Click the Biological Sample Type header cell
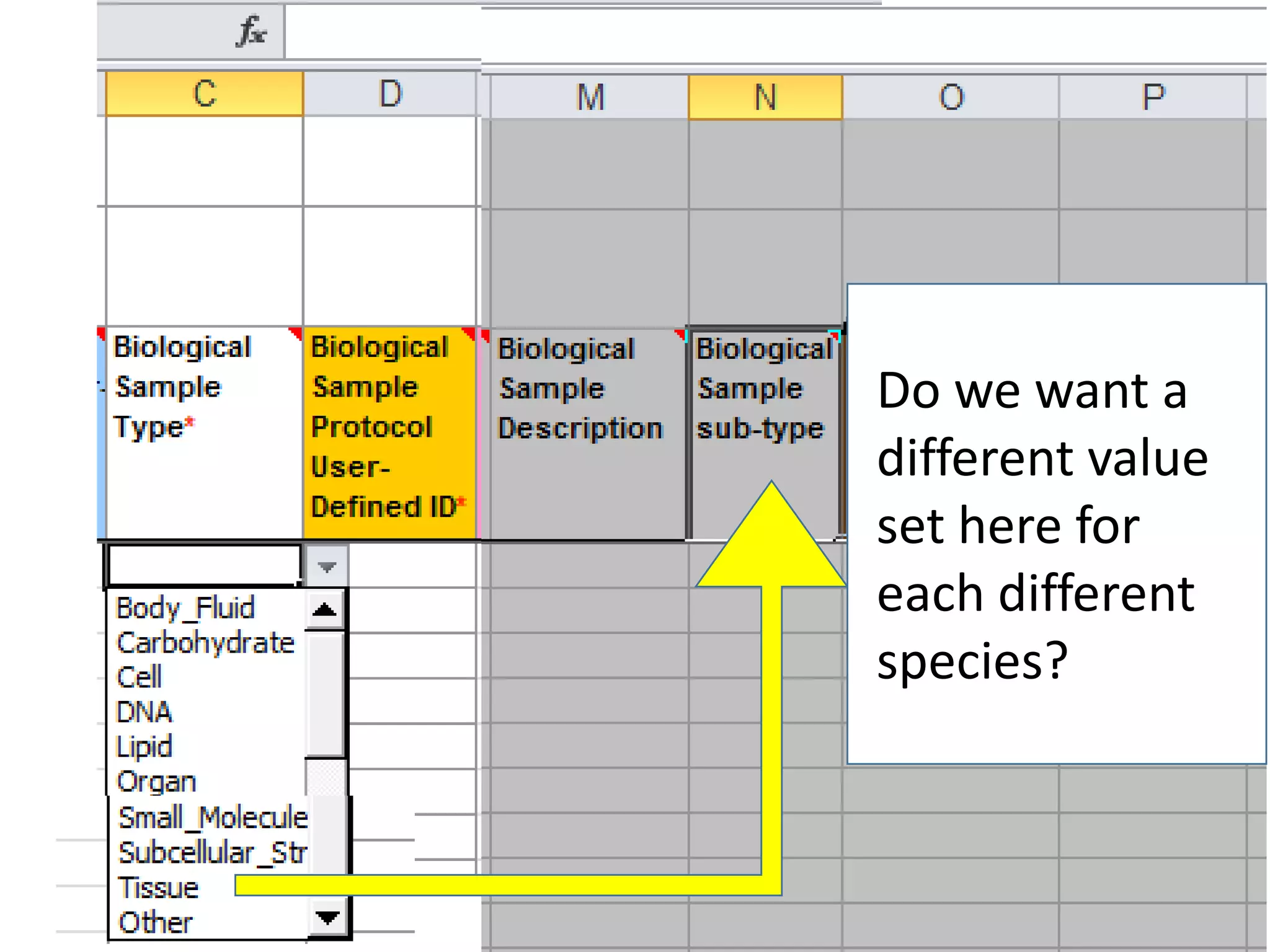The image size is (1270, 952). click(204, 433)
